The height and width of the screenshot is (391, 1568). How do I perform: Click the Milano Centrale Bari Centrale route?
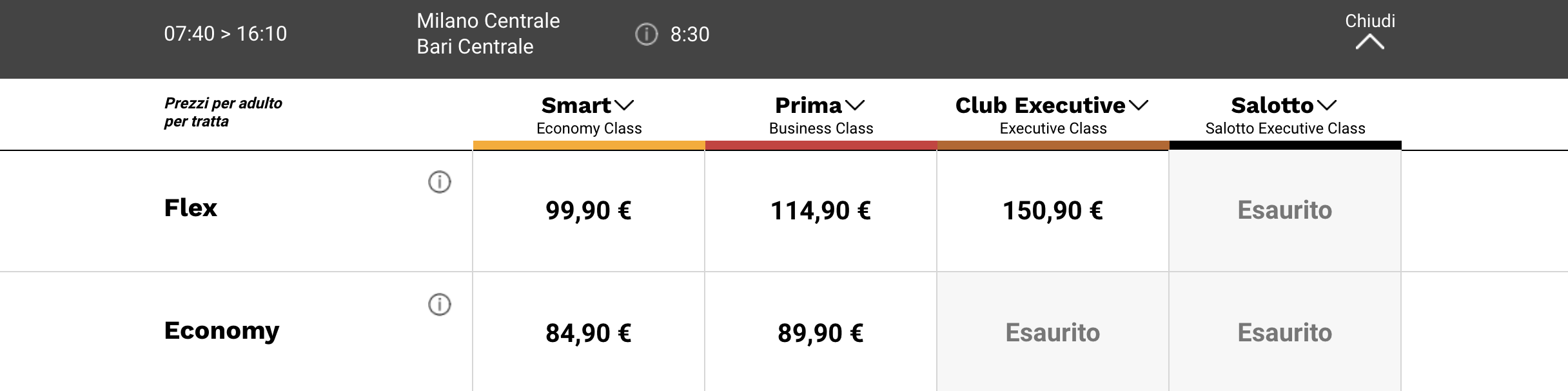click(x=488, y=34)
